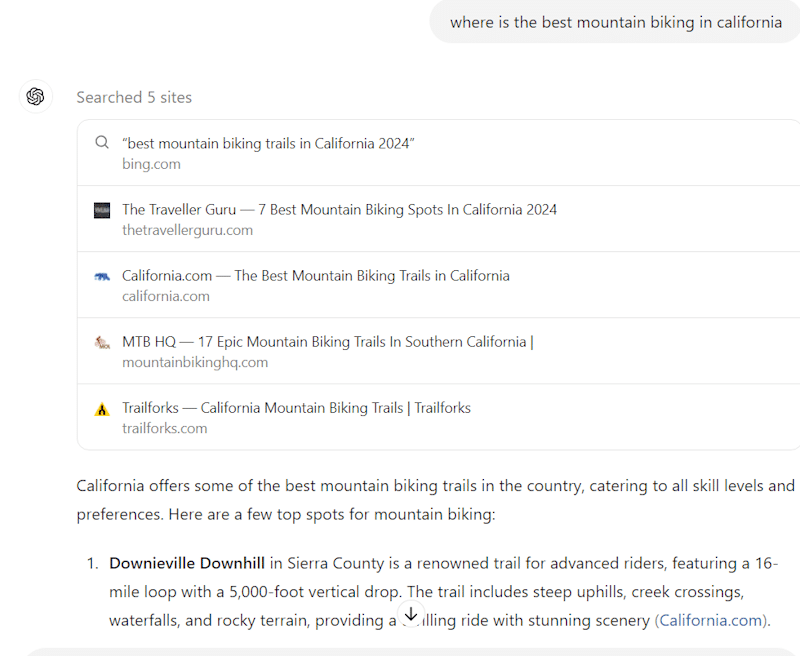Click the intro paragraph starting 'California offers'
This screenshot has width=800, height=656.
click(x=436, y=500)
